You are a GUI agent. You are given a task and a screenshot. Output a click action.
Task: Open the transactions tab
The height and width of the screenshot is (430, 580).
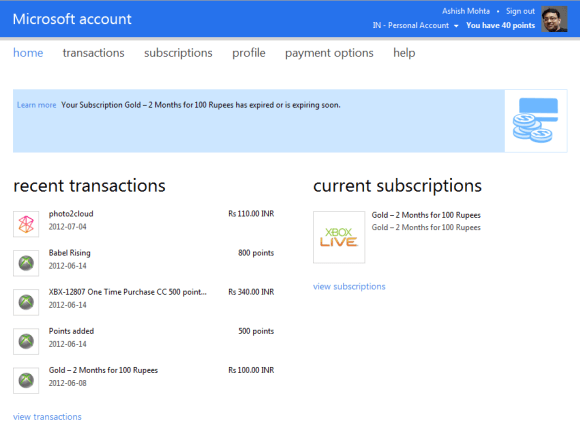click(94, 53)
